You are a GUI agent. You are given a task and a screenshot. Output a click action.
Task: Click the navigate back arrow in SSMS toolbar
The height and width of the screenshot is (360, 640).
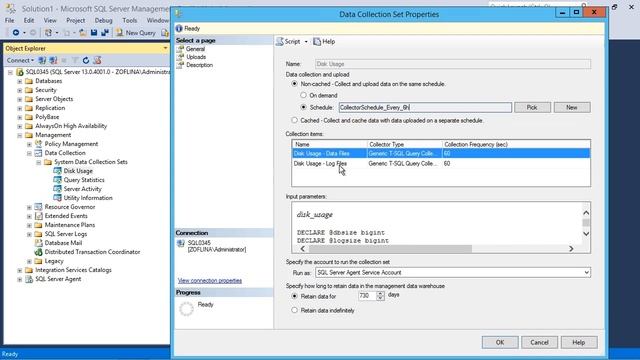point(16,33)
